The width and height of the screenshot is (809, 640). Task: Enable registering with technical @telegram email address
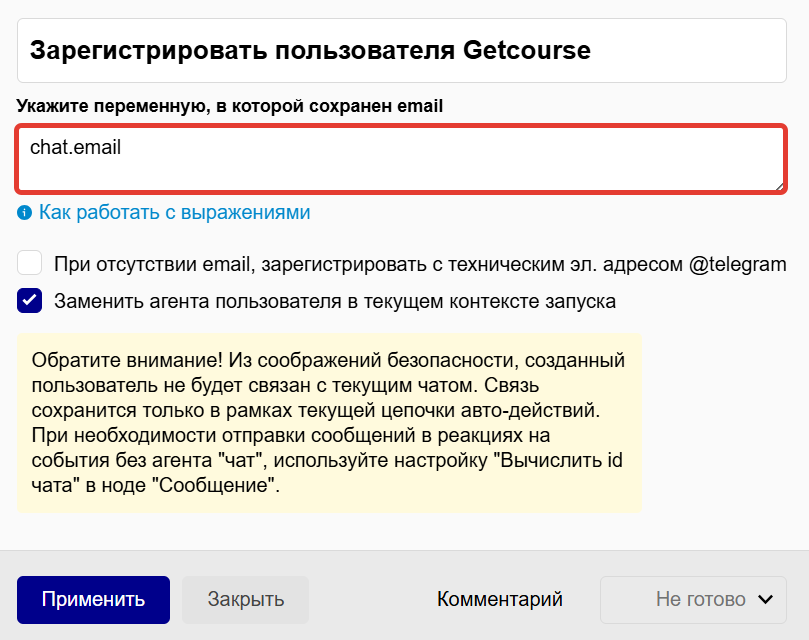click(29, 263)
